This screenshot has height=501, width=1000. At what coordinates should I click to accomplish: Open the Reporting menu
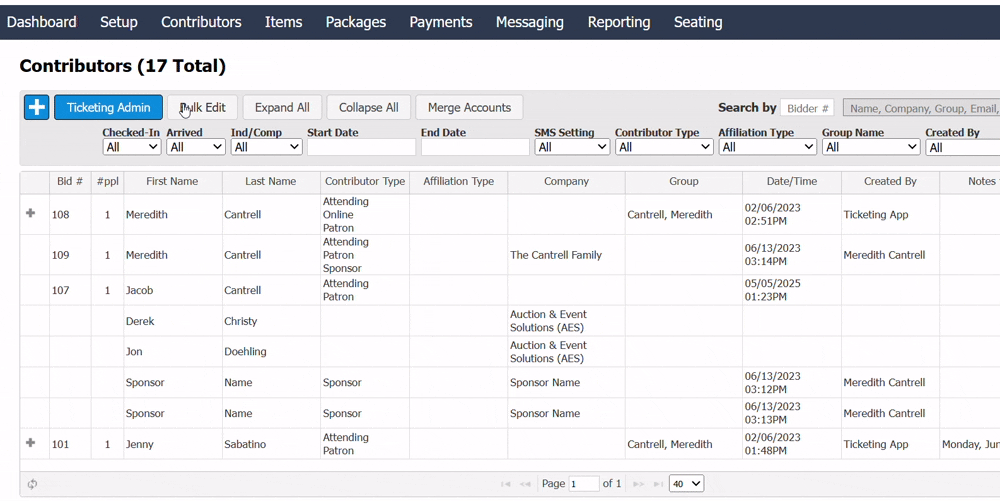click(618, 22)
